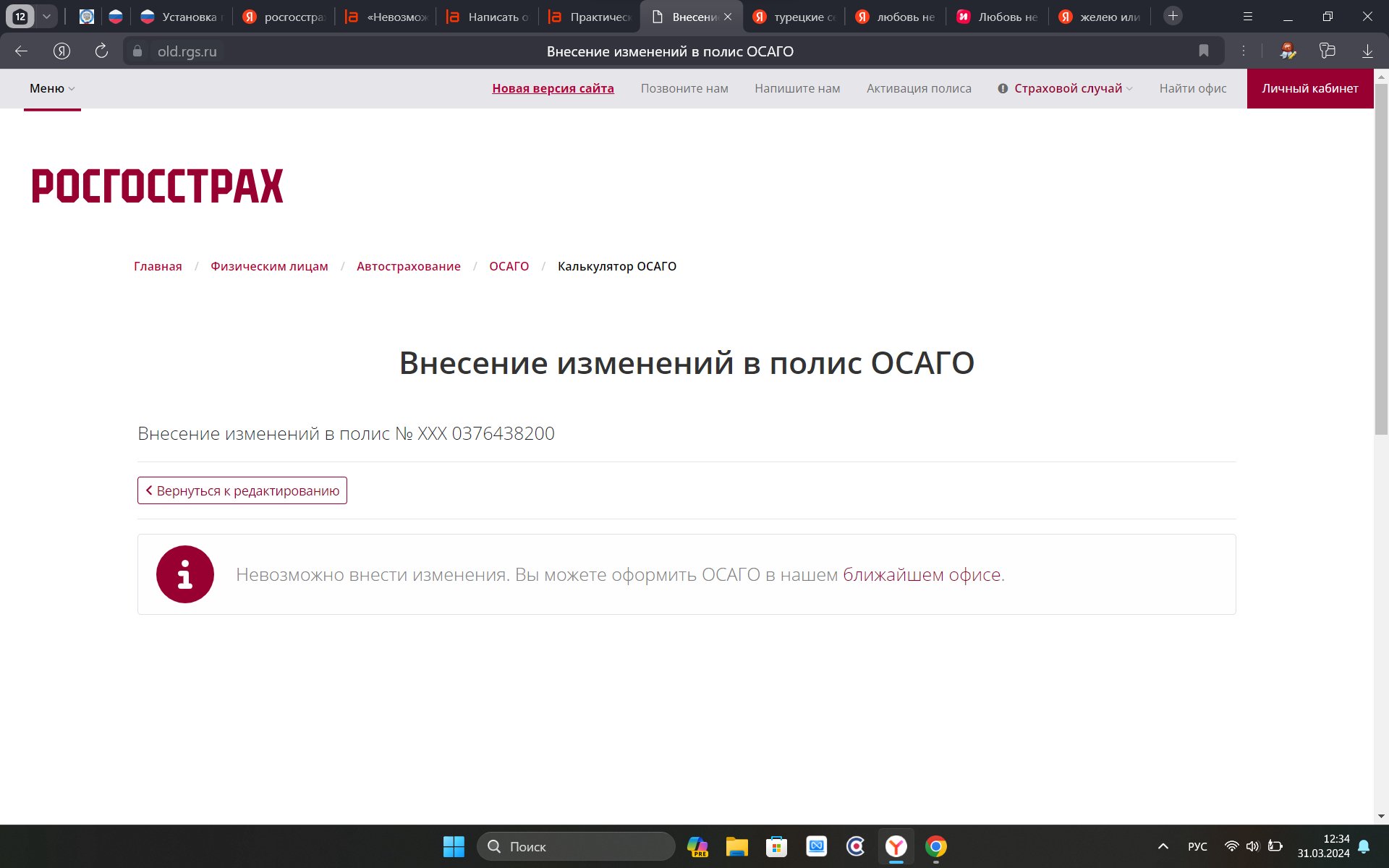Open Активация полиса link

click(919, 88)
